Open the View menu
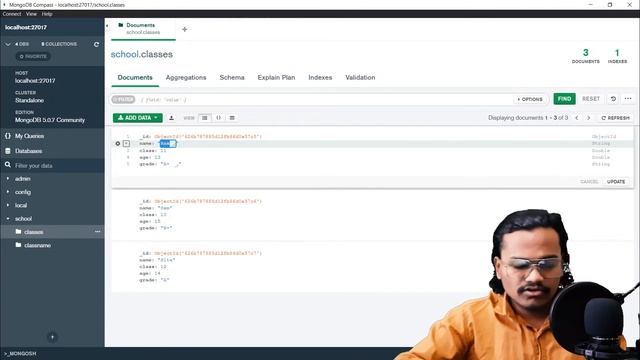640x360 pixels. [x=31, y=14]
